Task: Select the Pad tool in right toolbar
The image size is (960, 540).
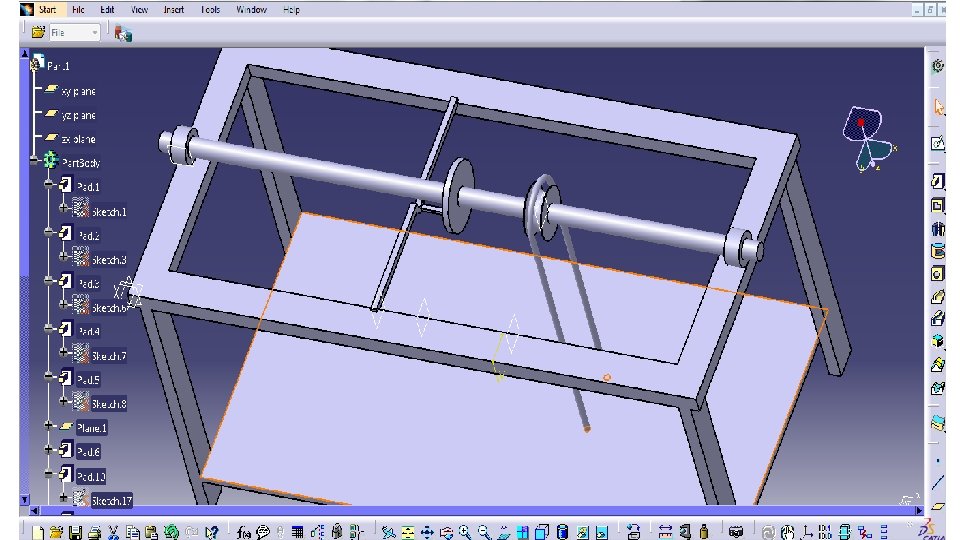Action: click(x=937, y=181)
